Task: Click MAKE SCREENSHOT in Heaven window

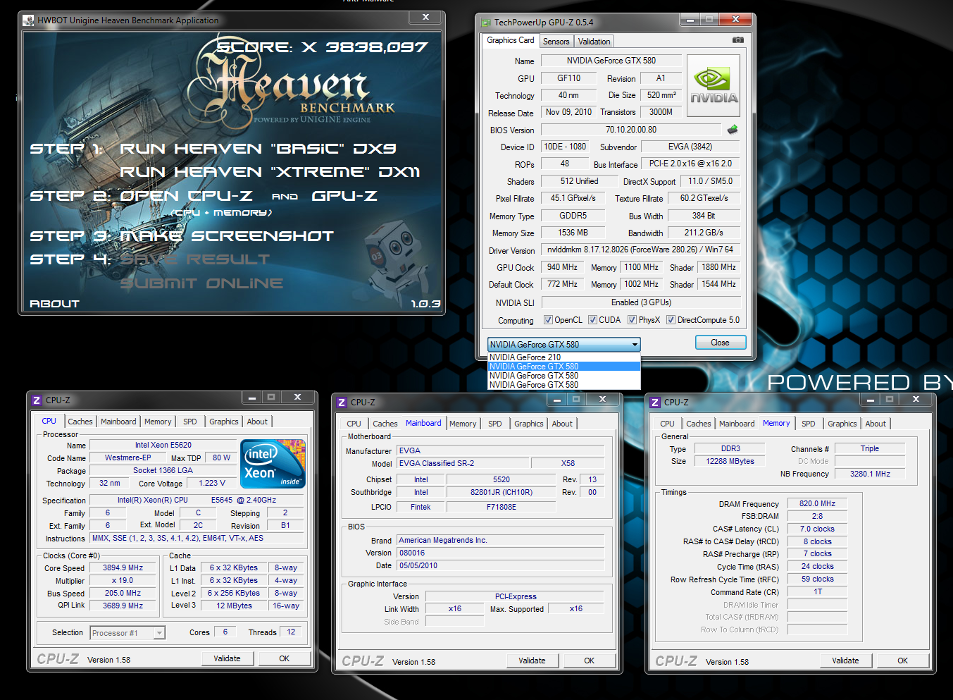Action: 227,236
